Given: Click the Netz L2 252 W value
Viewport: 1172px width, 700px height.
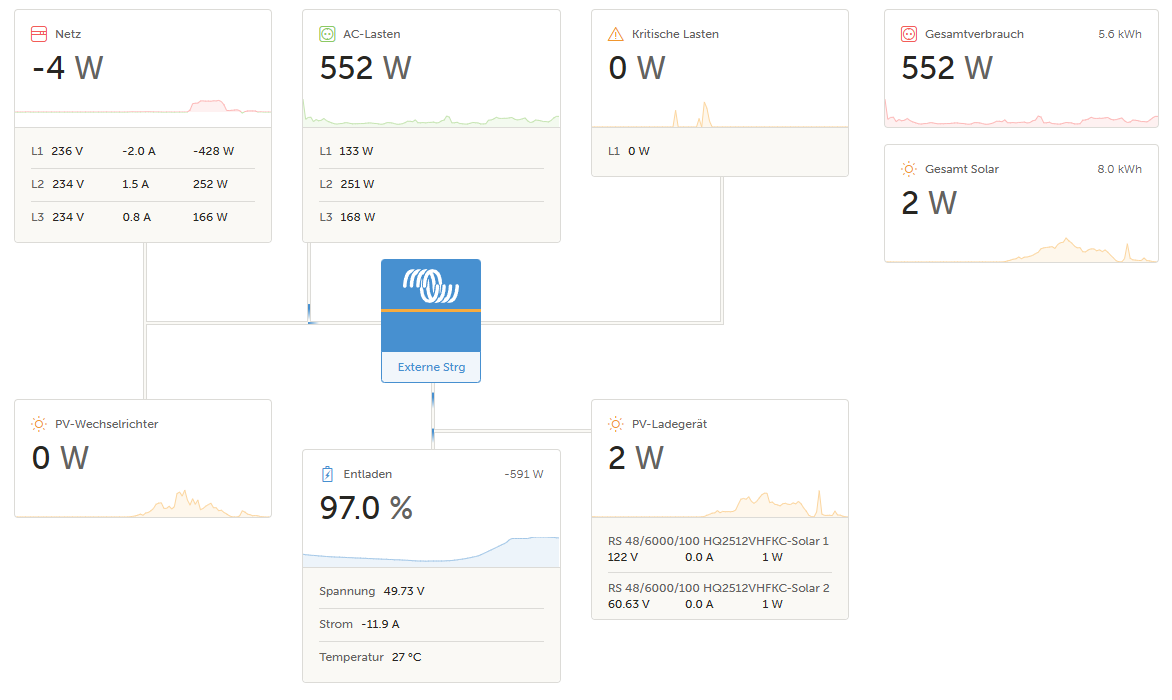Looking at the screenshot, I should (x=210, y=184).
